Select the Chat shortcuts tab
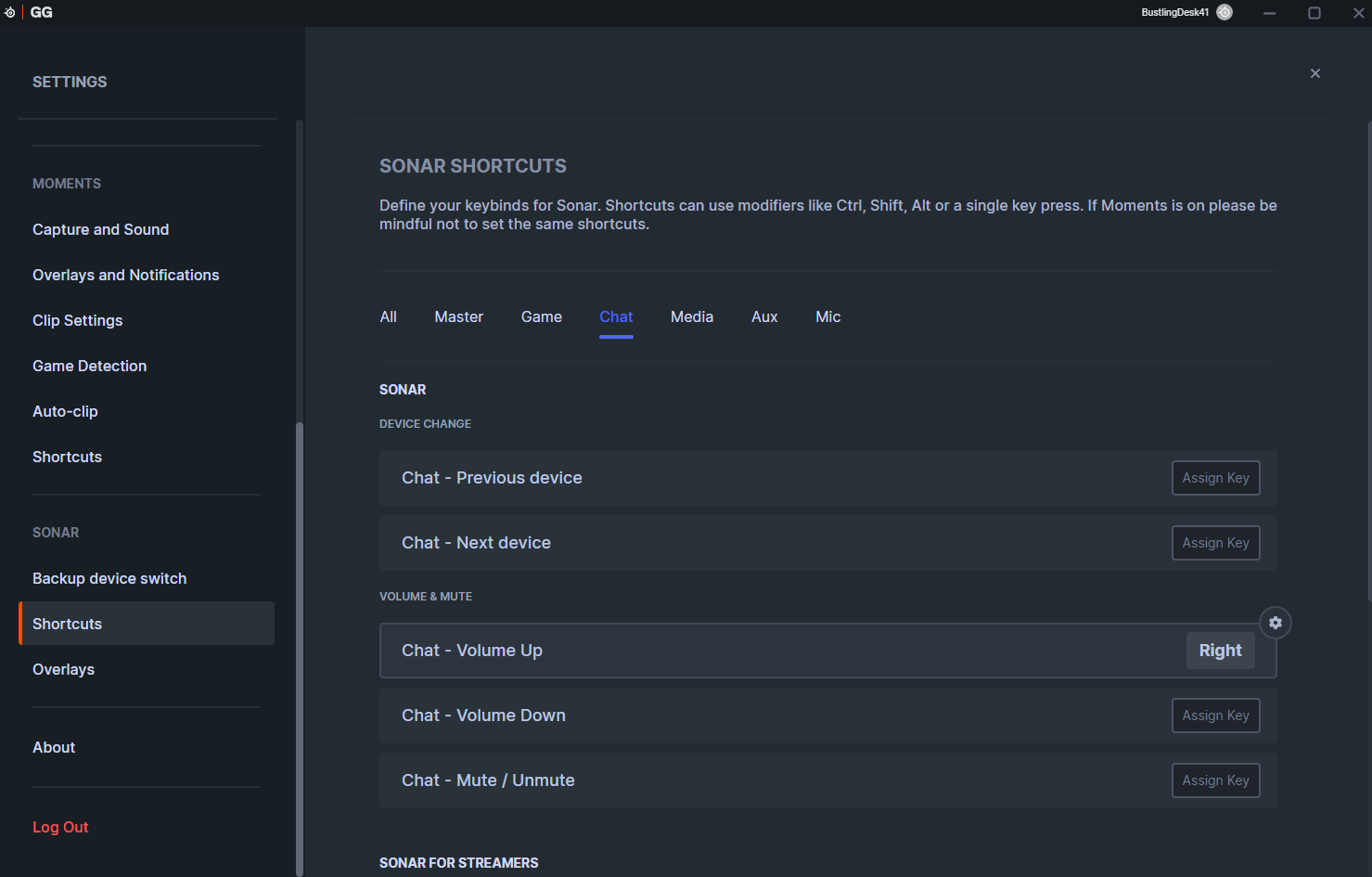1372x877 pixels. click(x=616, y=317)
